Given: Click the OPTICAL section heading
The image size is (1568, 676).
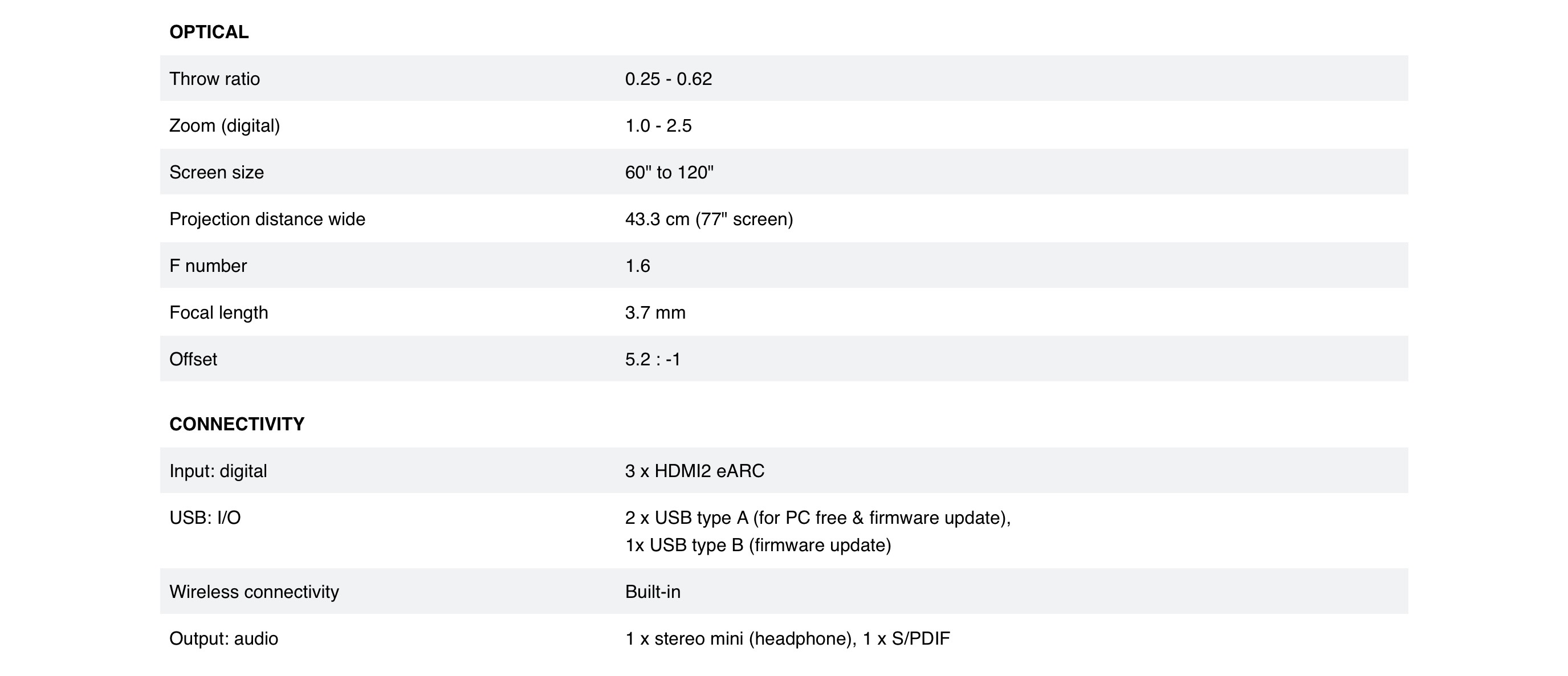Looking at the screenshot, I should click(x=209, y=32).
